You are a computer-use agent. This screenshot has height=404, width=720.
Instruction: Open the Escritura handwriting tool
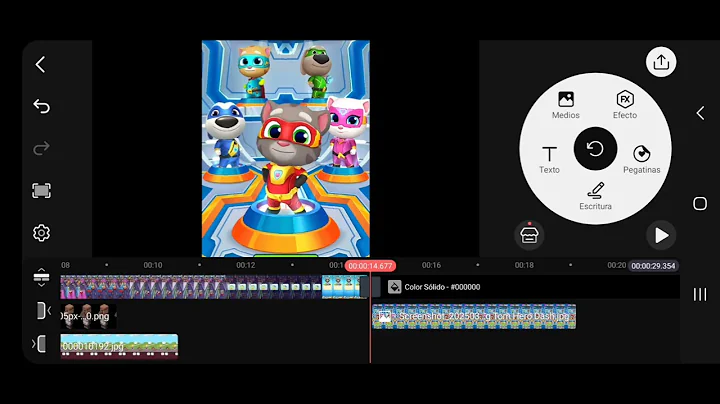pos(595,196)
